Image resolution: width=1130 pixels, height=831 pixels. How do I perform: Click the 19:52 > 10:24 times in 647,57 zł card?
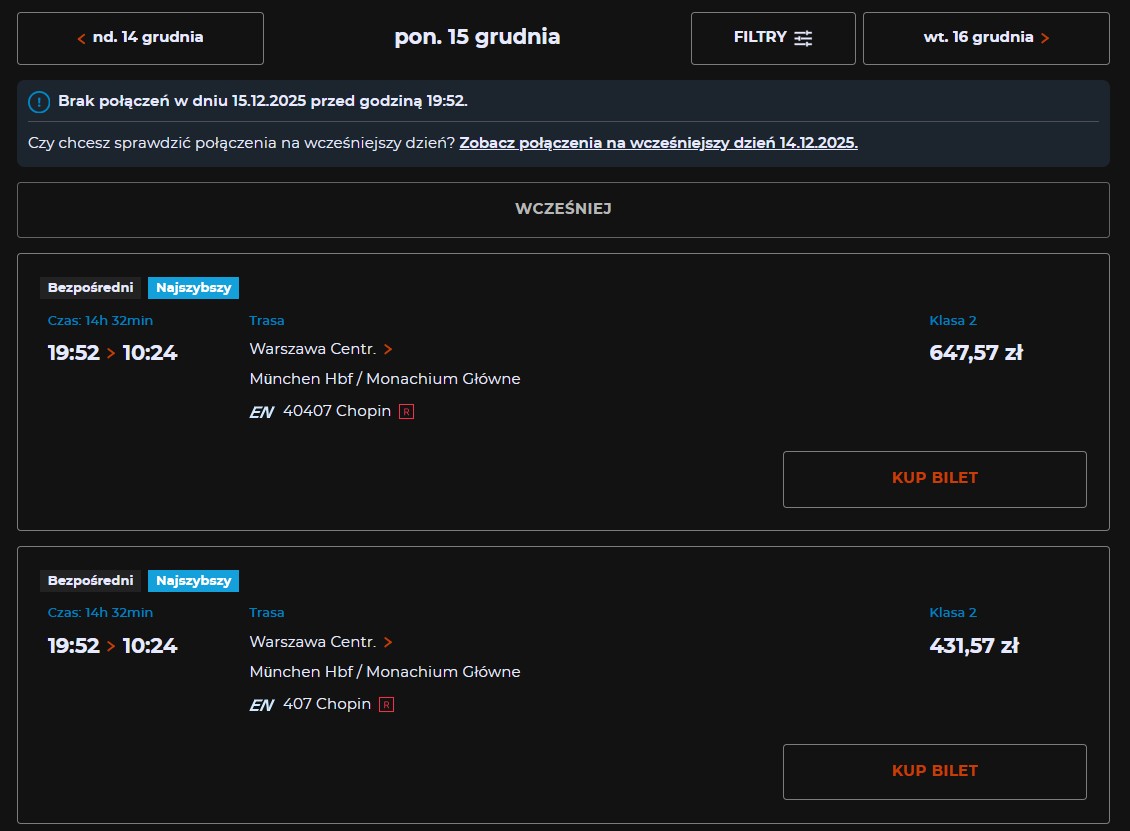pyautogui.click(x=112, y=352)
